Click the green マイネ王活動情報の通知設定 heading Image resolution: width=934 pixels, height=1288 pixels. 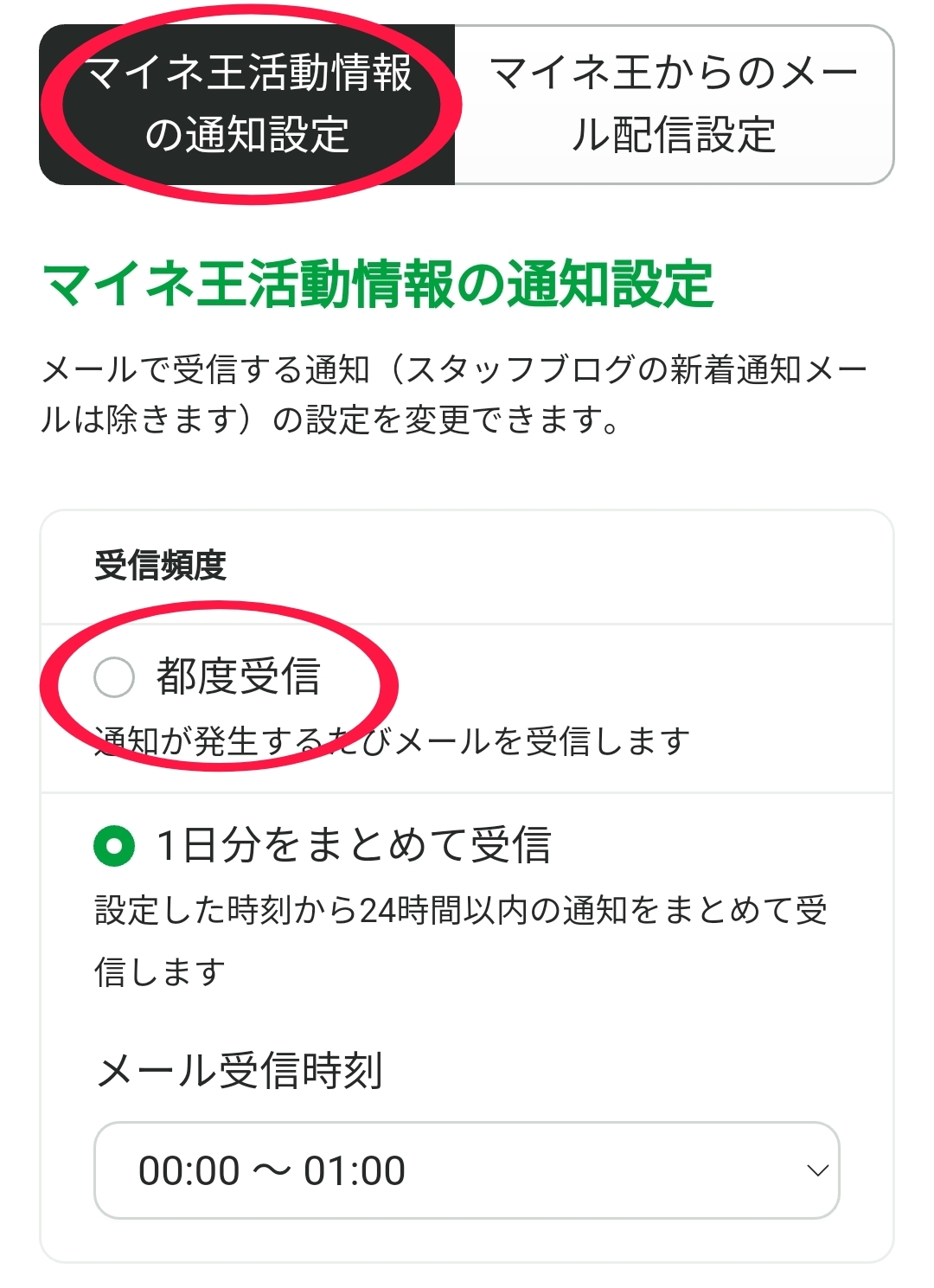[378, 285]
